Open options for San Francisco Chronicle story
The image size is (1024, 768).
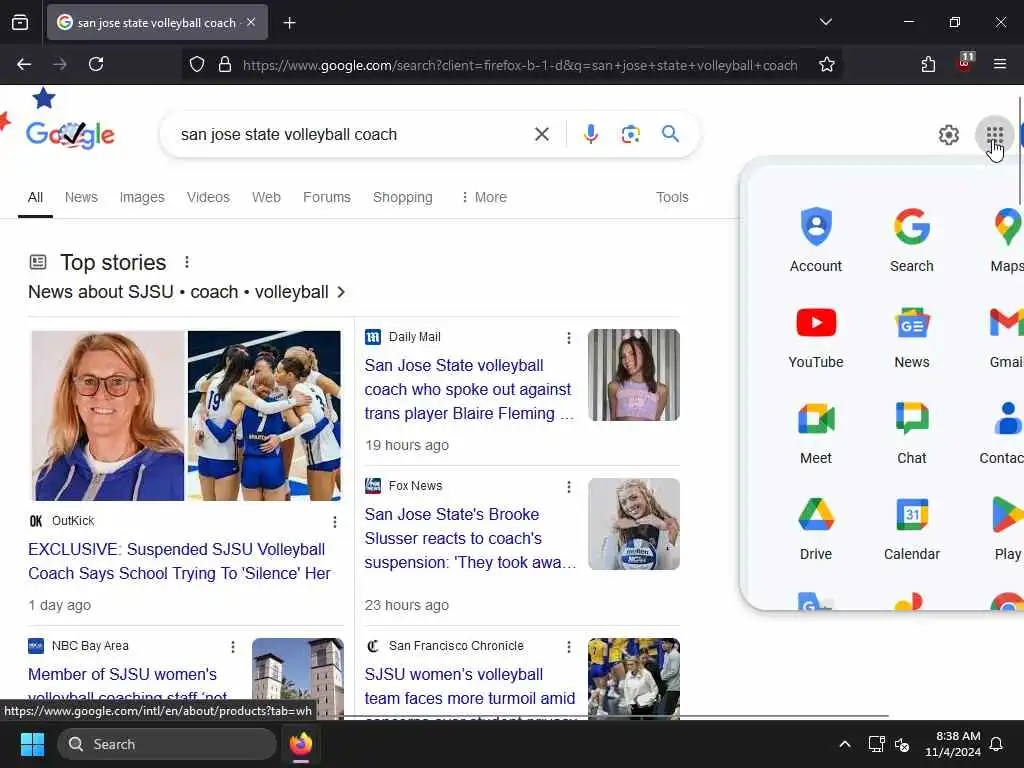[x=569, y=647]
